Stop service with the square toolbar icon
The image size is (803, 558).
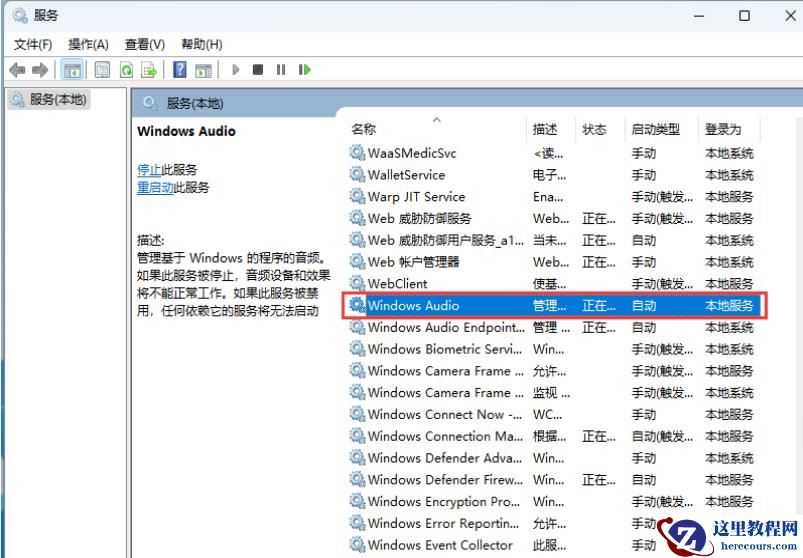click(x=258, y=70)
